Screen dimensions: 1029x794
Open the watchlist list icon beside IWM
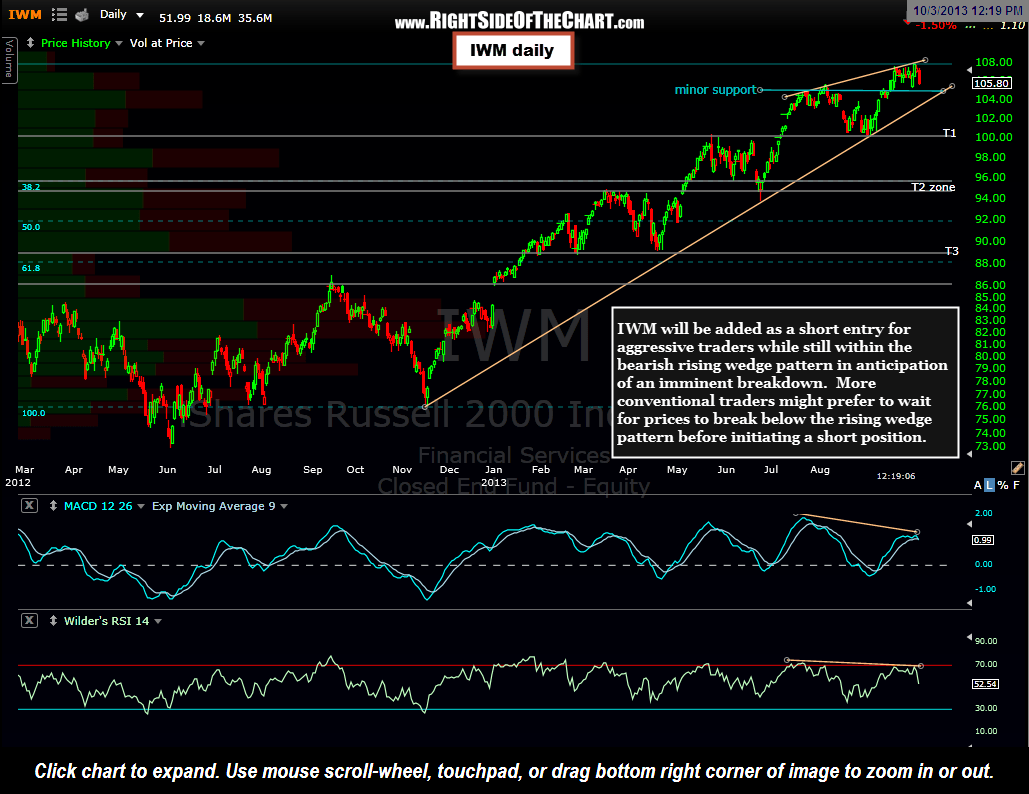pyautogui.click(x=59, y=14)
